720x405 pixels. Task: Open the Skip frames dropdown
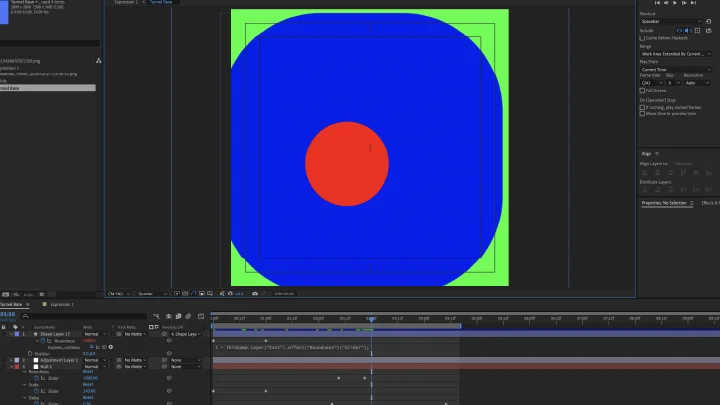(673, 83)
